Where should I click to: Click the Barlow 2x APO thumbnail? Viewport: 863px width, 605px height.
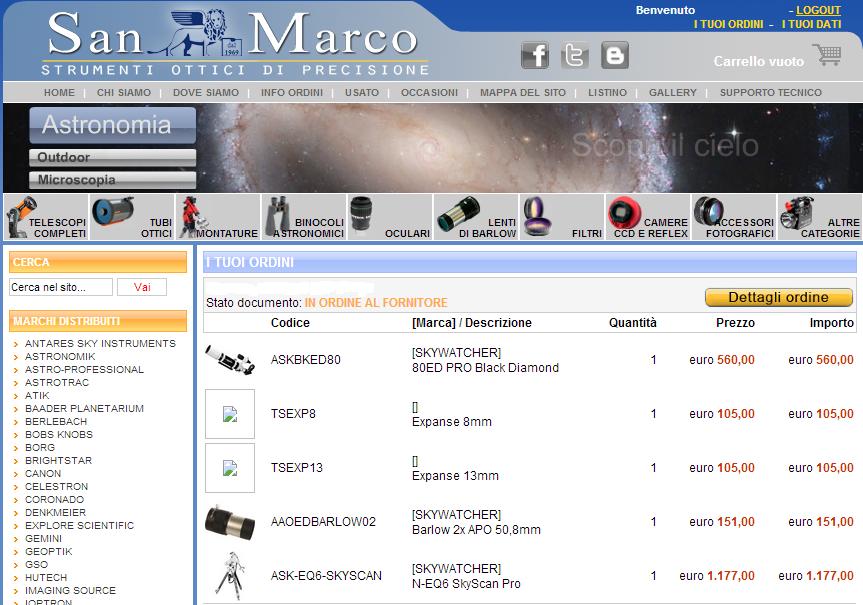click(230, 522)
